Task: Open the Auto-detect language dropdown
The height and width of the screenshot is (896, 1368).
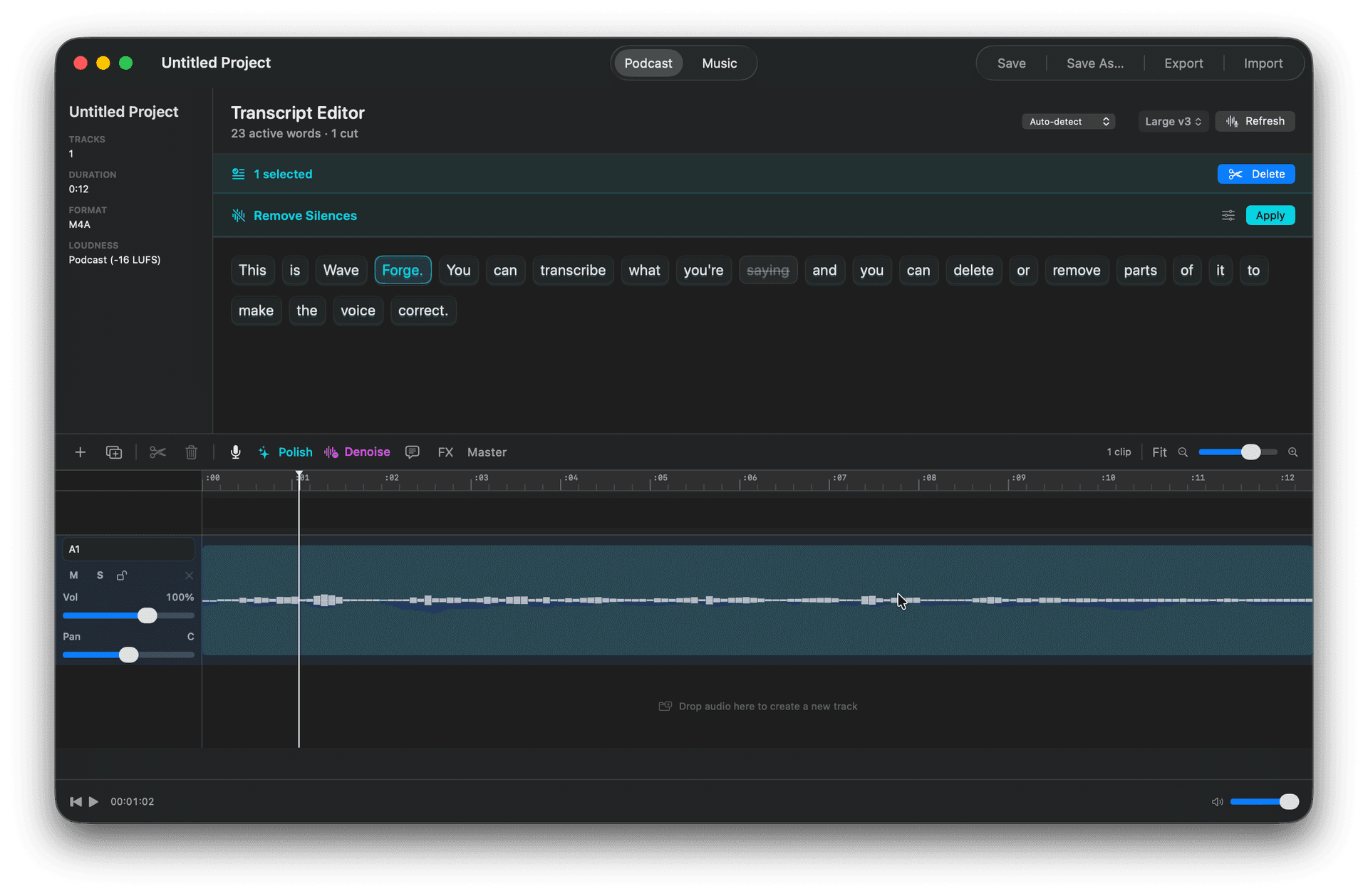Action: click(1068, 122)
